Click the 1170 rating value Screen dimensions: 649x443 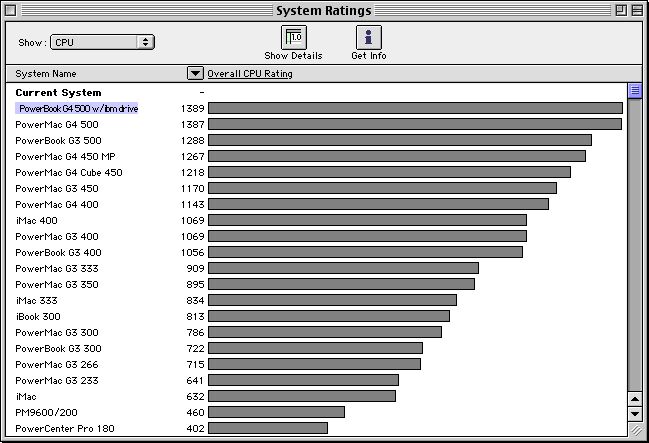coord(192,189)
